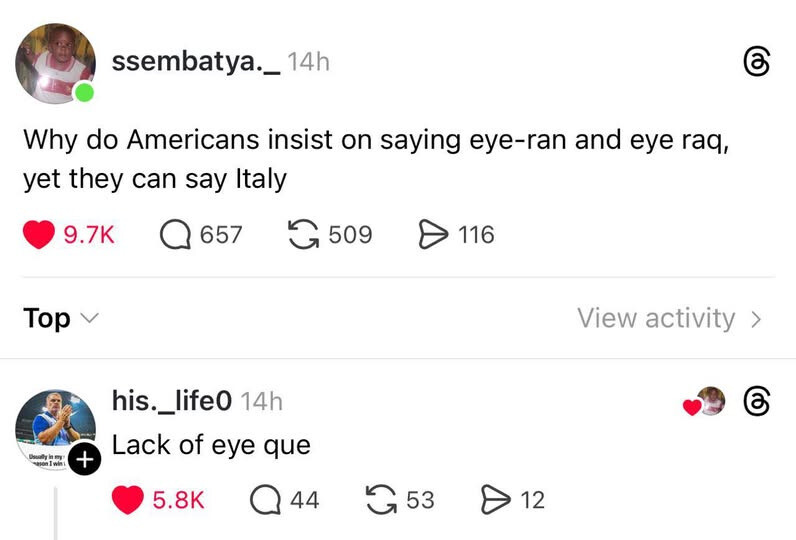Unlike the ssembatya._ post via red heart
The image size is (796, 540).
(x=39, y=234)
